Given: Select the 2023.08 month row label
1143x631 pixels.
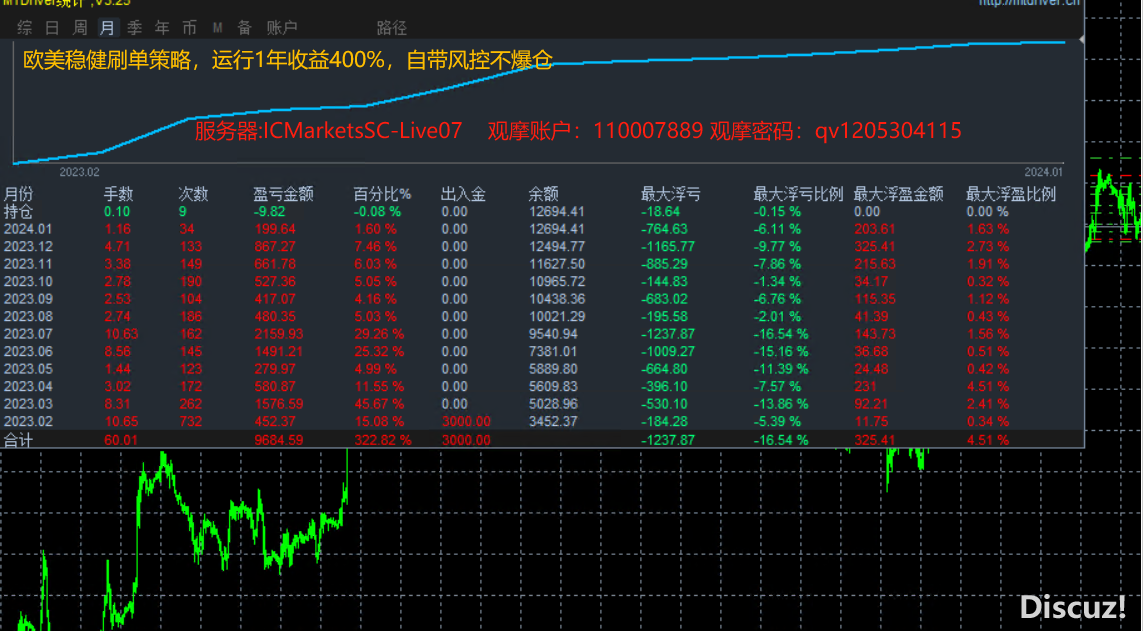Looking at the screenshot, I should pyautogui.click(x=28, y=316).
